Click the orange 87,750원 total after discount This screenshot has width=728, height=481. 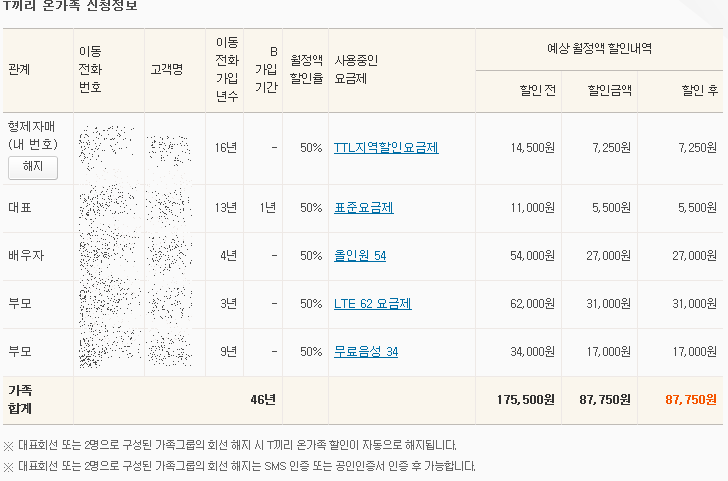pyautogui.click(x=691, y=400)
